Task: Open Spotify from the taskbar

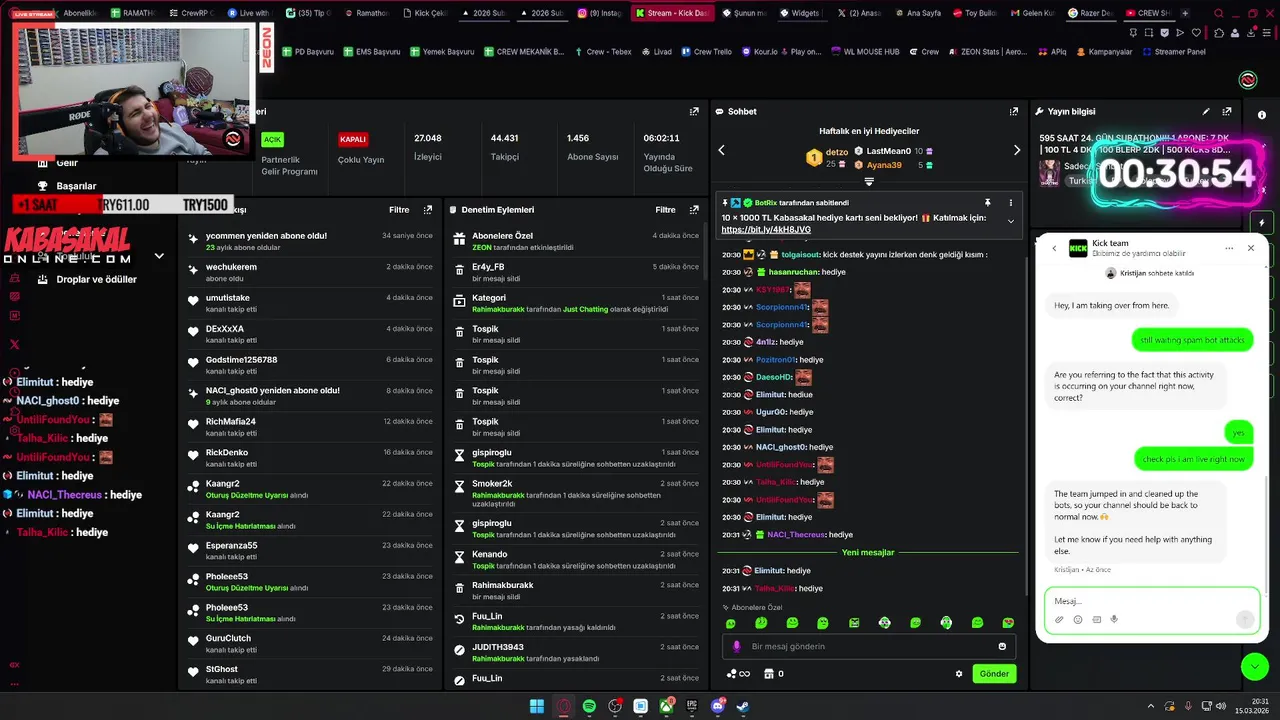Action: (589, 706)
